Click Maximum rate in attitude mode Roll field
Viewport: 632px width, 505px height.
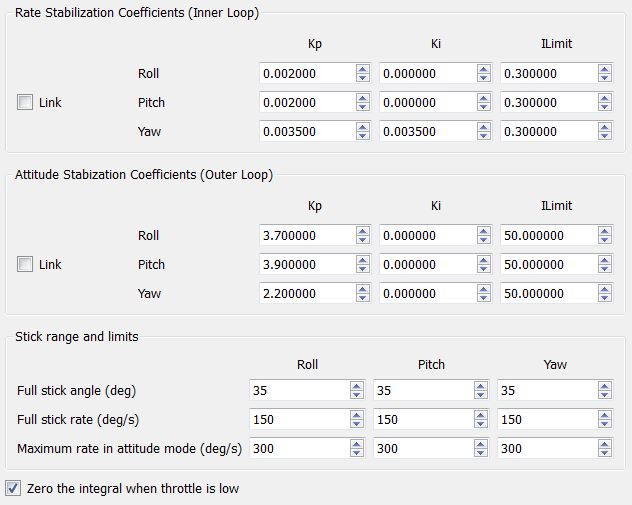[x=300, y=449]
